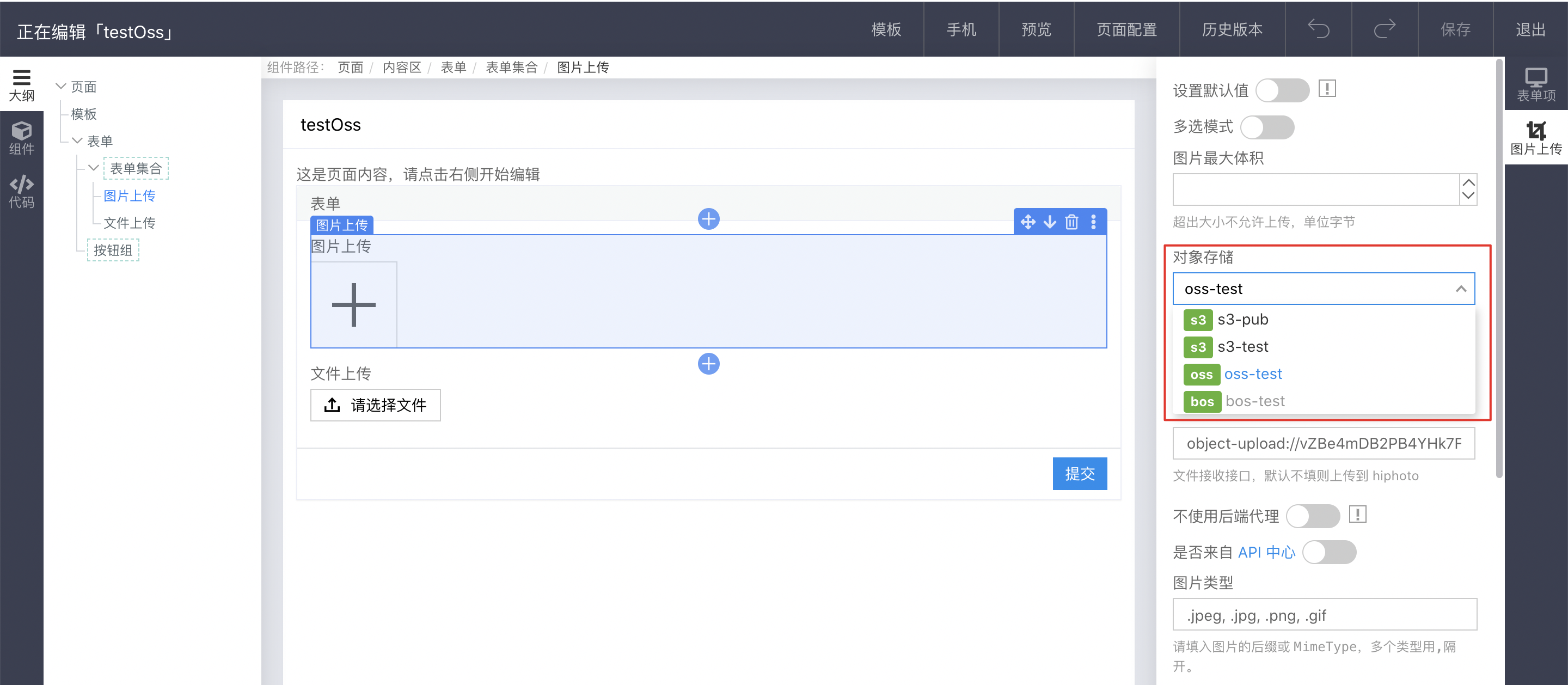
Task: Open the 模板 menu in top bar
Action: [x=886, y=29]
